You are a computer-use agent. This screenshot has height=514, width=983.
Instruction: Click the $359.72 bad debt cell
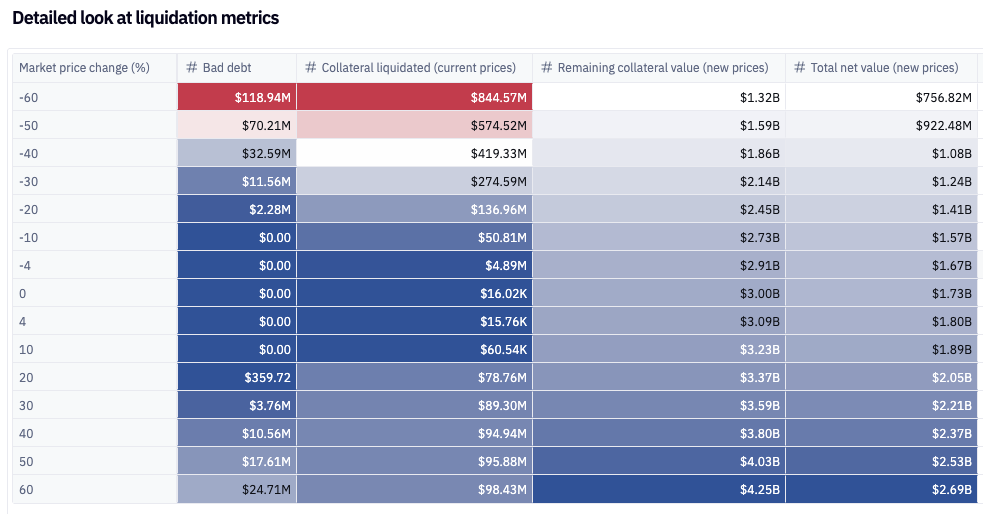point(237,377)
